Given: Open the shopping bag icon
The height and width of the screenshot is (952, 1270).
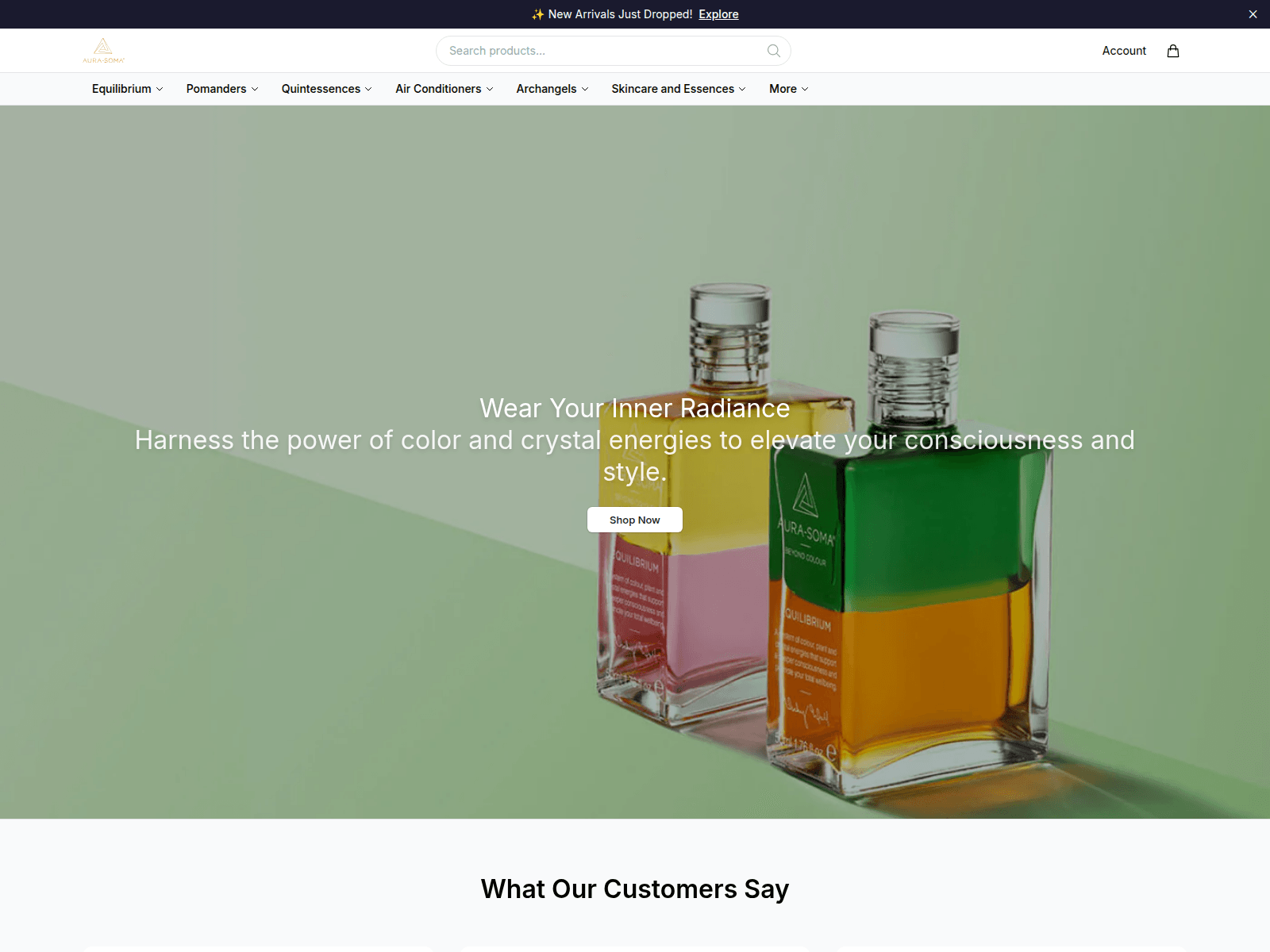Looking at the screenshot, I should pyautogui.click(x=1172, y=51).
